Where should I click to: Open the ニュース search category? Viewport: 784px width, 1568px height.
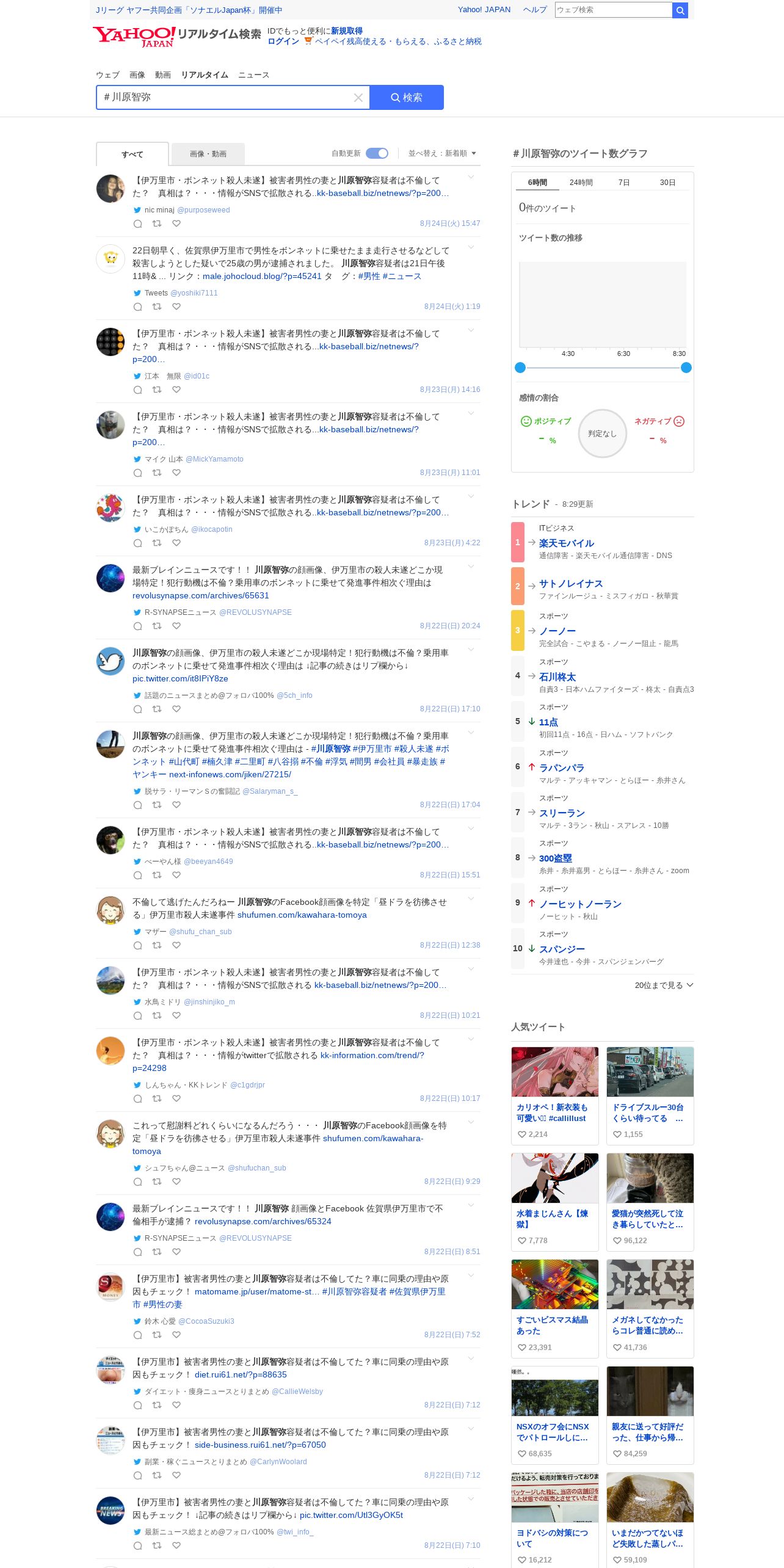(x=253, y=75)
